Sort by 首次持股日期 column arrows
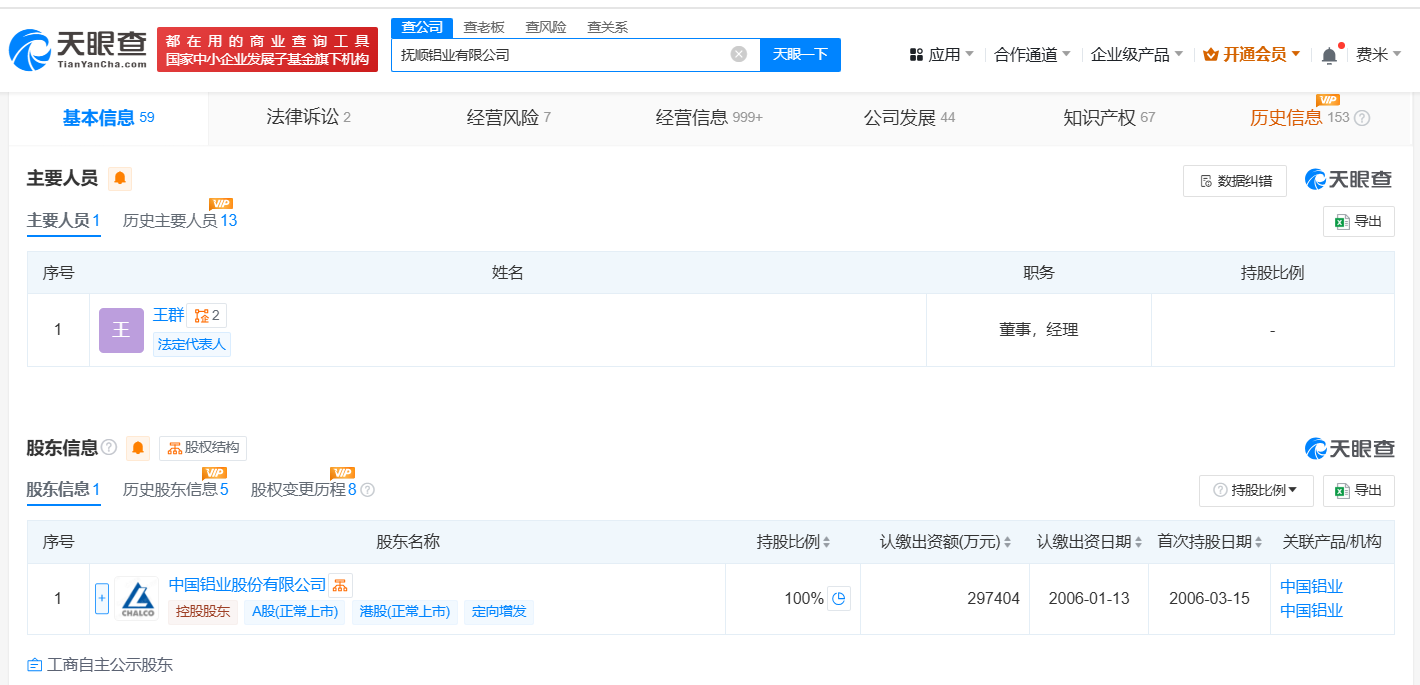The height and width of the screenshot is (685, 1420). (x=1258, y=543)
